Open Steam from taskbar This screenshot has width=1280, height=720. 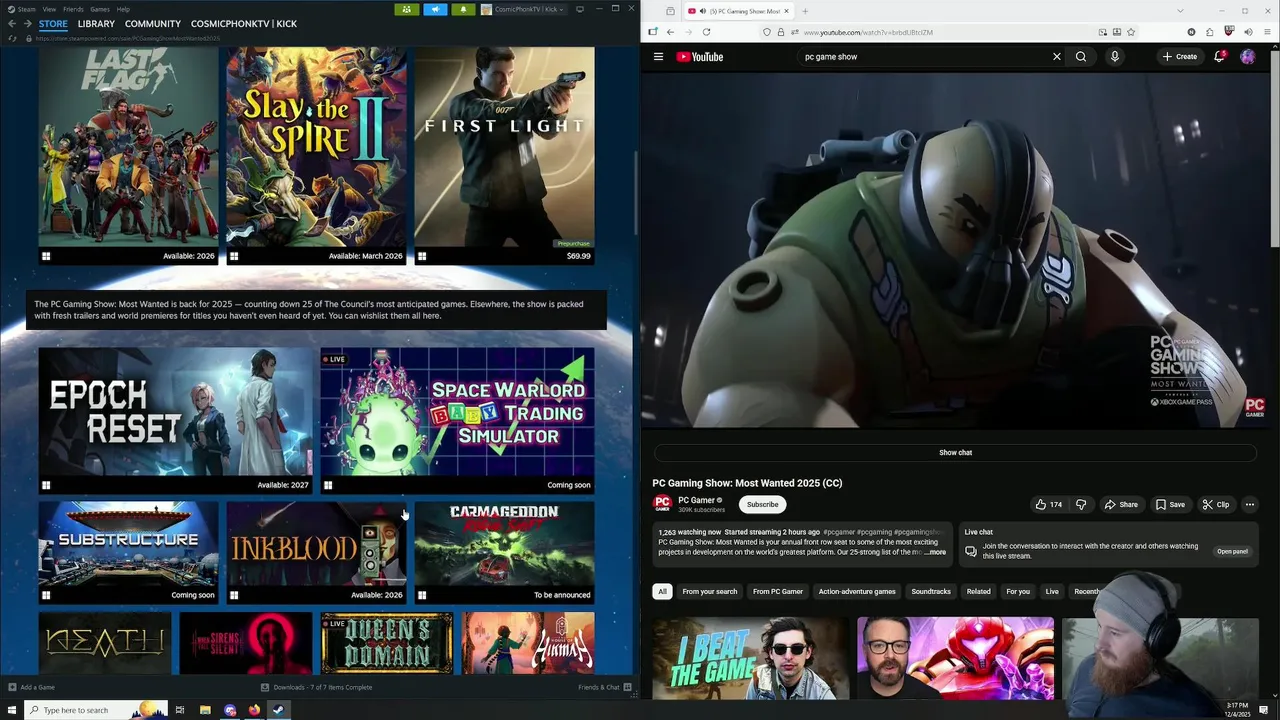[278, 710]
